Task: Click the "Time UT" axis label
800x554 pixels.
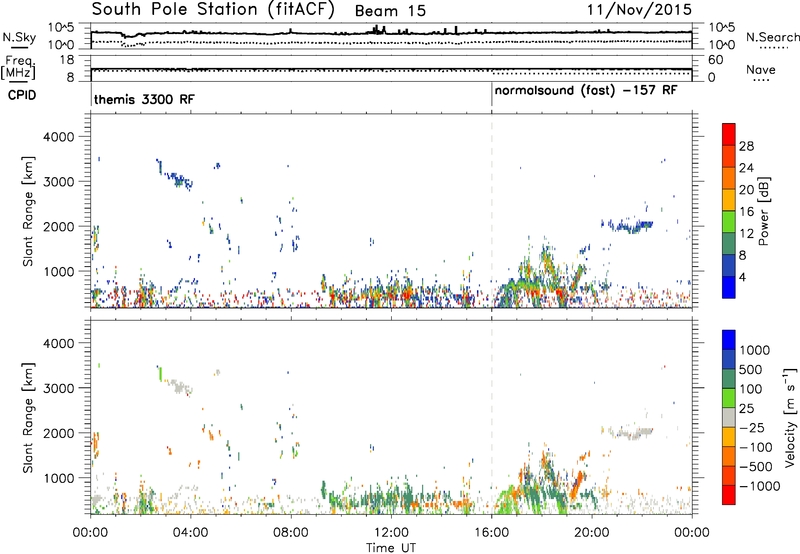Action: click(391, 548)
